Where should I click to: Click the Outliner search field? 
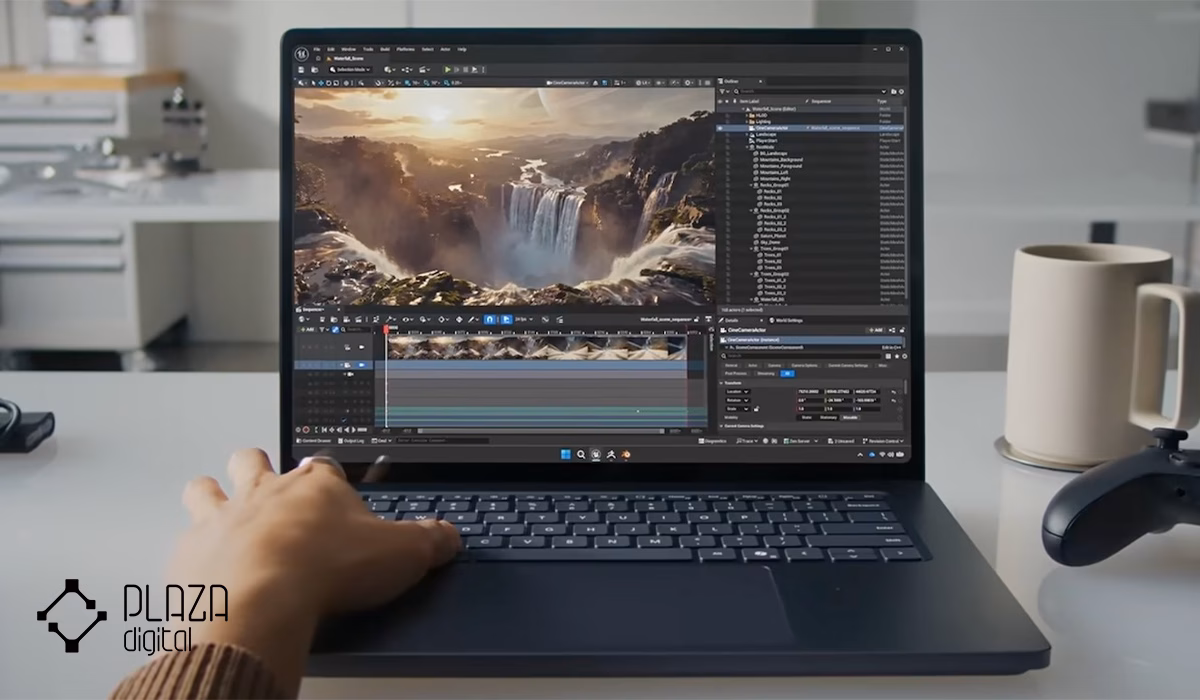click(810, 91)
